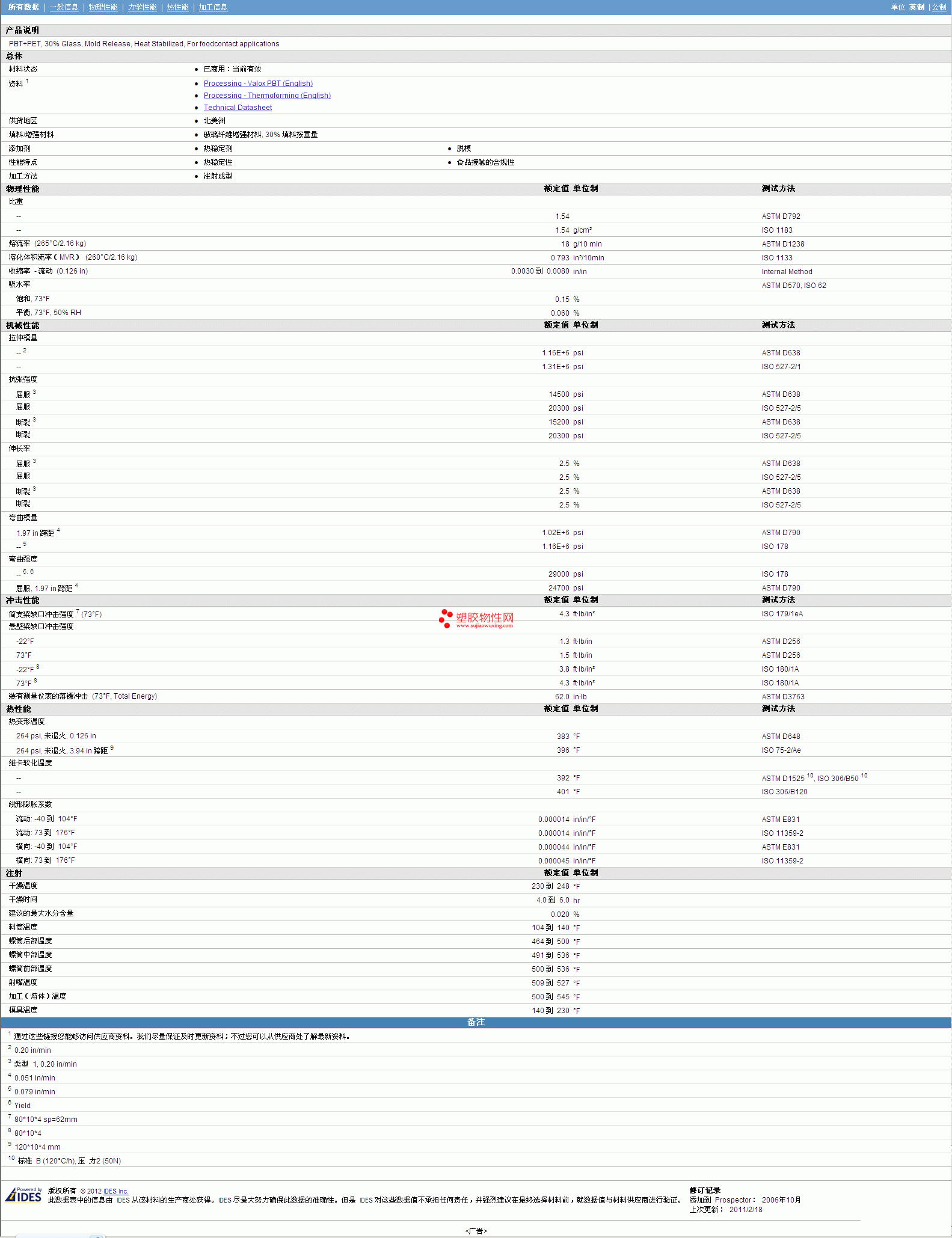Click the 建议的最大水分含量 label

tap(41, 913)
